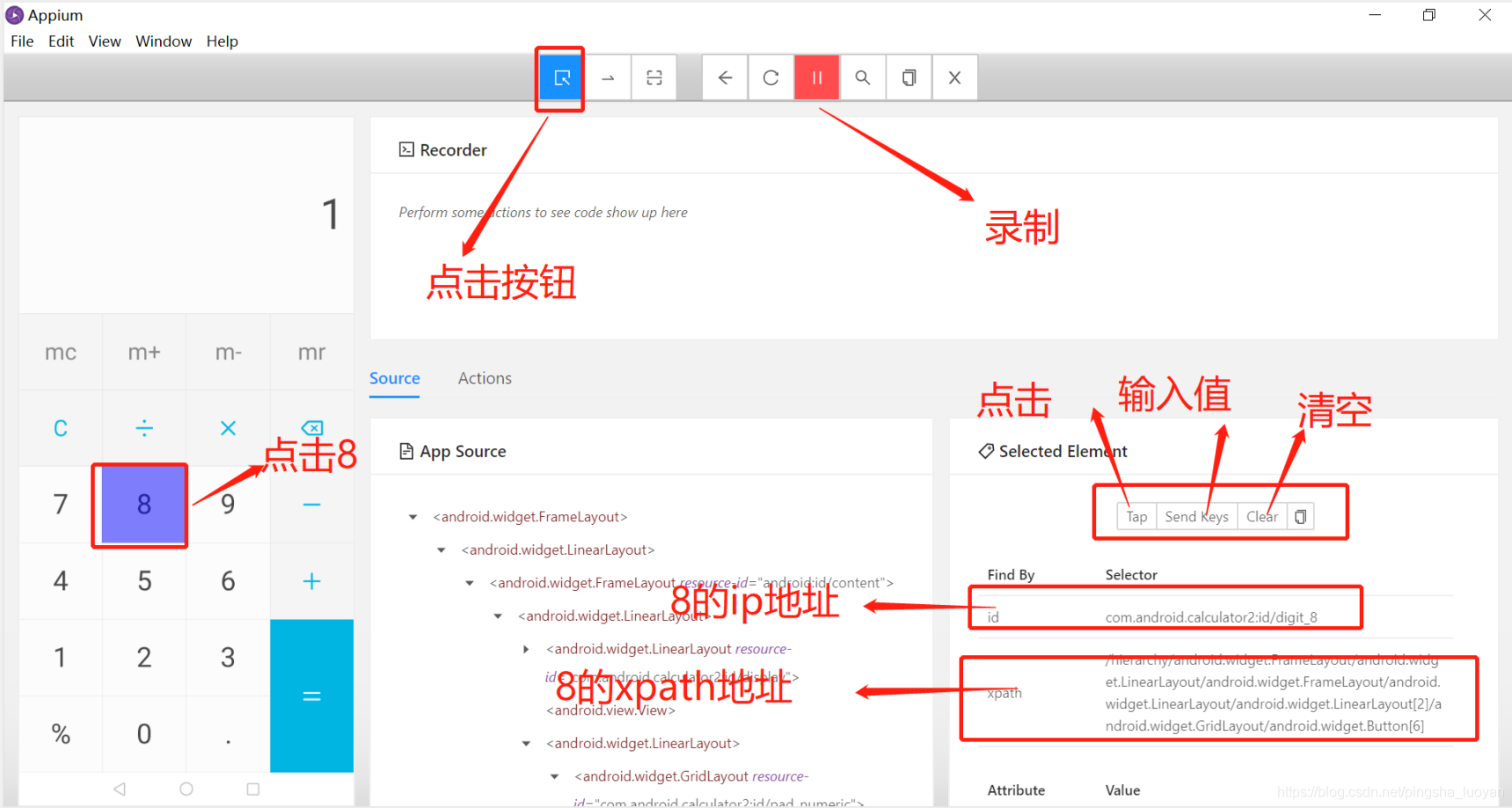The image size is (1512, 808).
Task: Open the View menu
Action: point(105,41)
